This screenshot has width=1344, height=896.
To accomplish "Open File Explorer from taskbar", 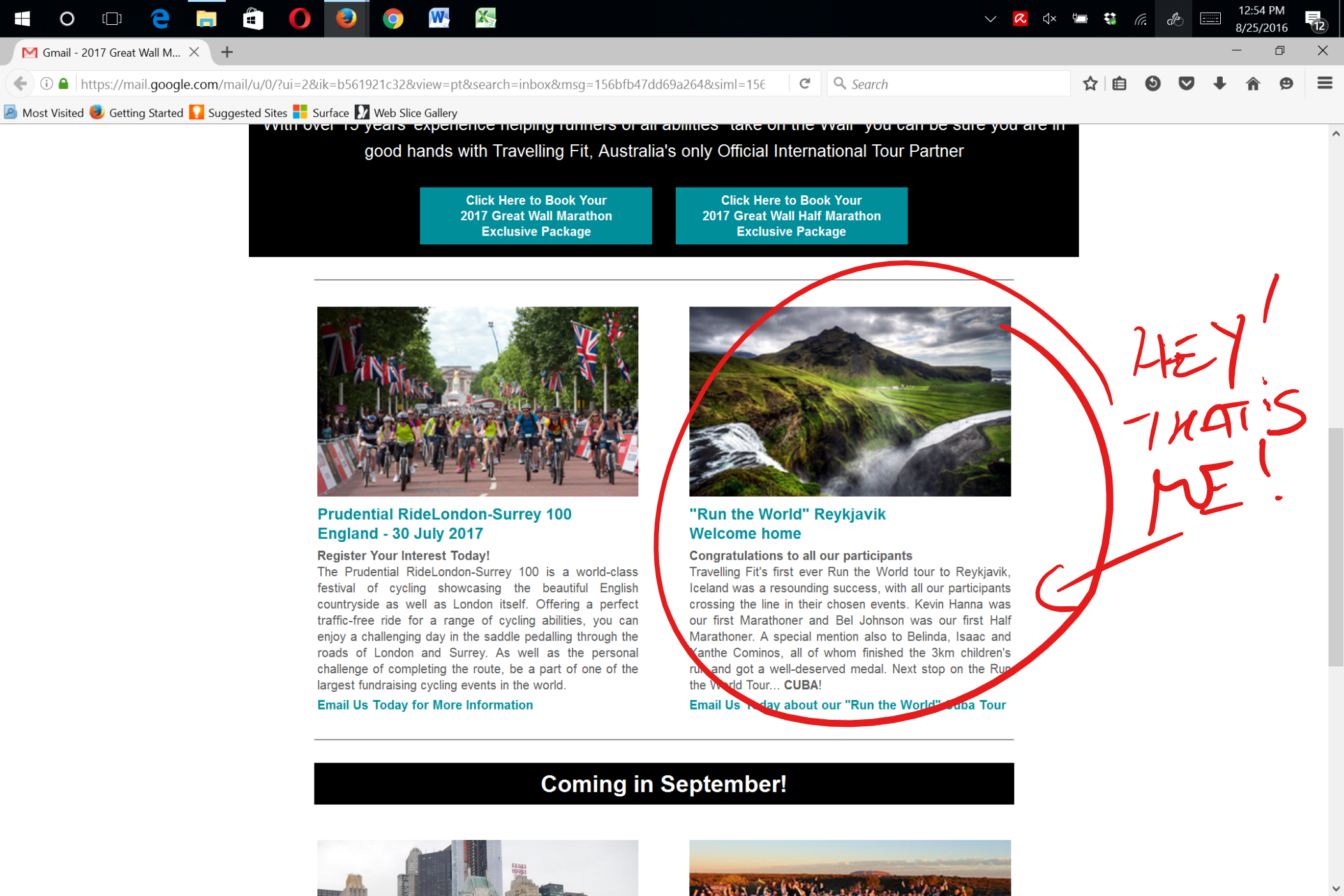I will click(x=206, y=19).
